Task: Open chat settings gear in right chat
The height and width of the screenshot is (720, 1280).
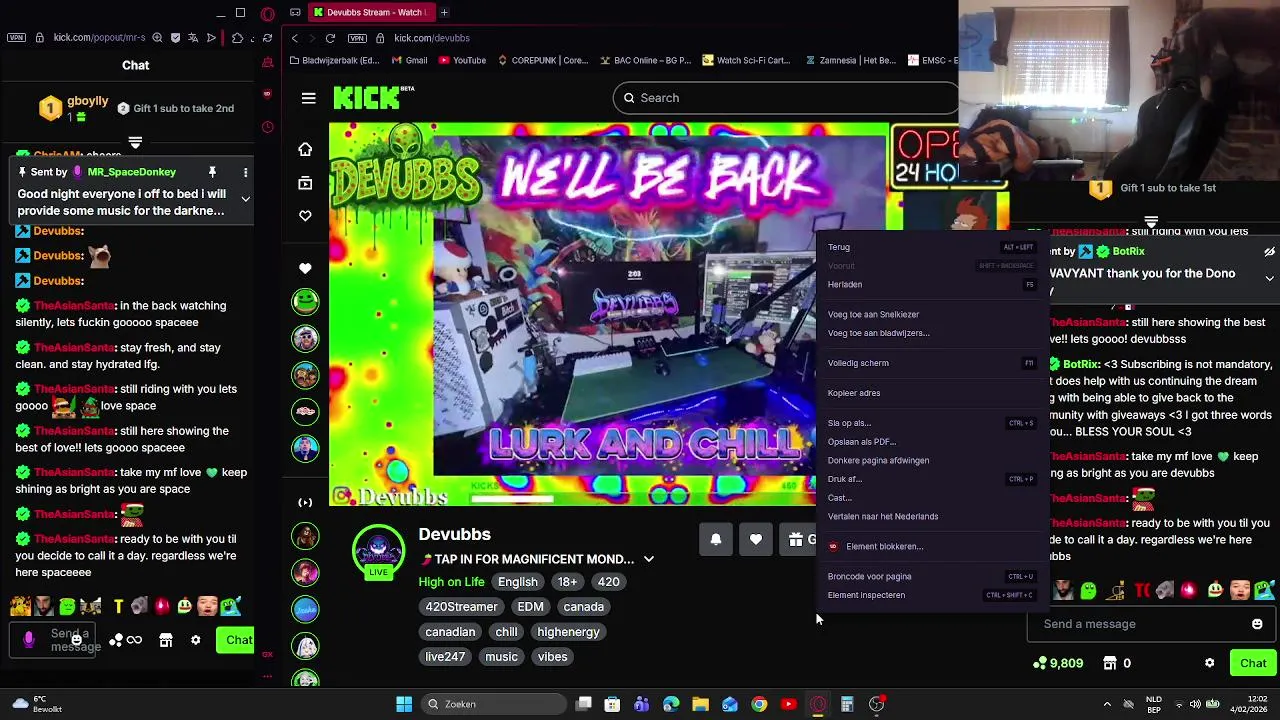Action: coord(1209,663)
